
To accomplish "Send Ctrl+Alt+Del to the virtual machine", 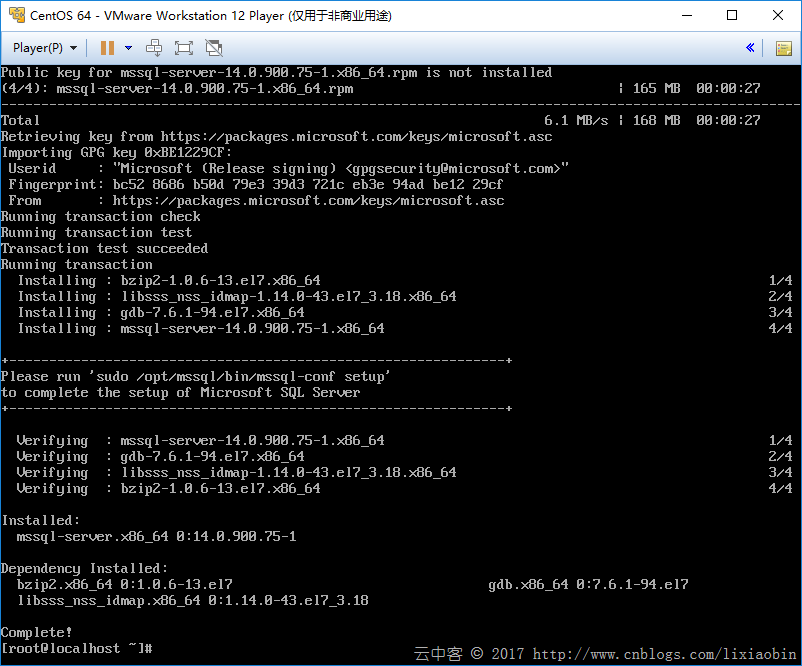I will point(154,47).
